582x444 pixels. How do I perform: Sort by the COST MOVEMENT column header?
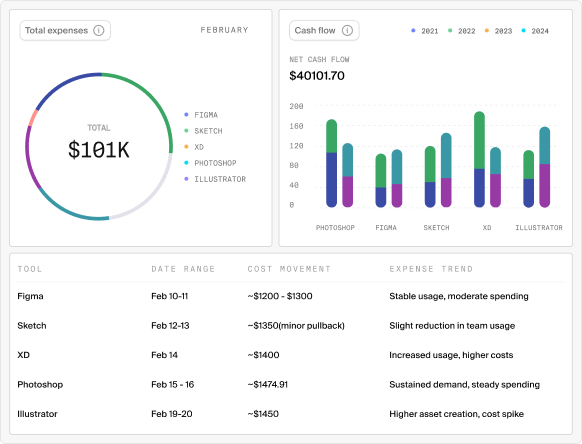(289, 269)
